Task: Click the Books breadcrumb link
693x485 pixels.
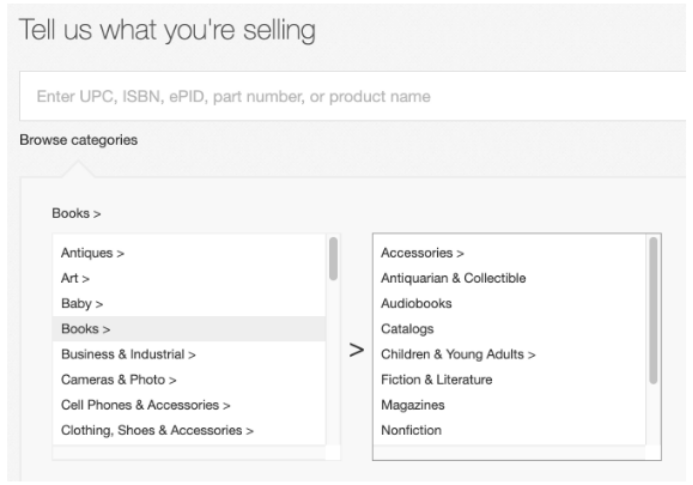Action: click(76, 213)
